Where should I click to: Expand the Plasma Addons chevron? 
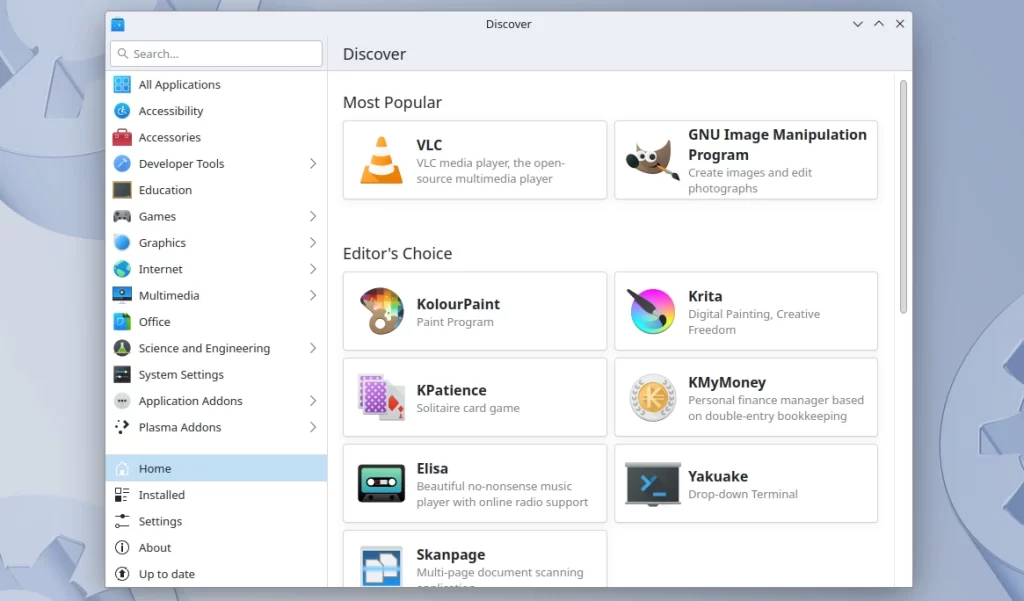(x=313, y=428)
